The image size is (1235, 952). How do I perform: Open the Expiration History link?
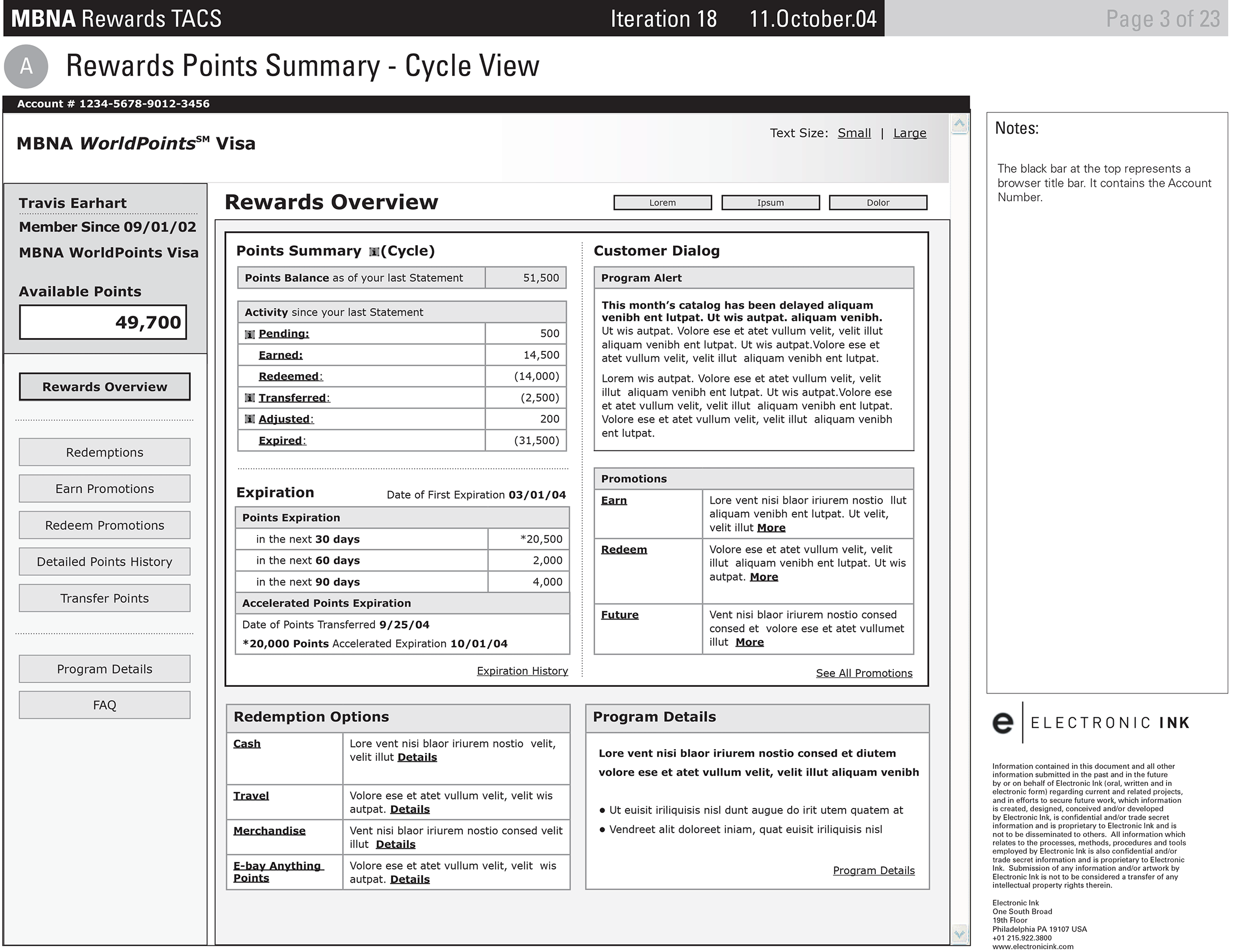[x=522, y=671]
